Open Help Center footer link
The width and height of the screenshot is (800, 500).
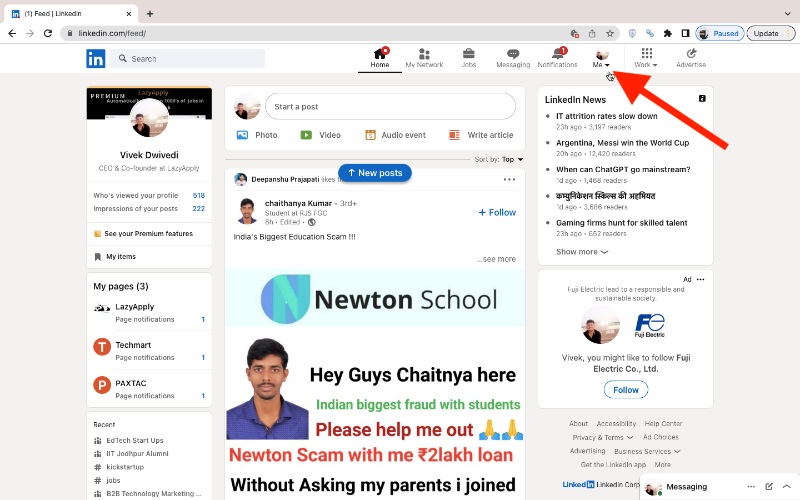(x=663, y=423)
